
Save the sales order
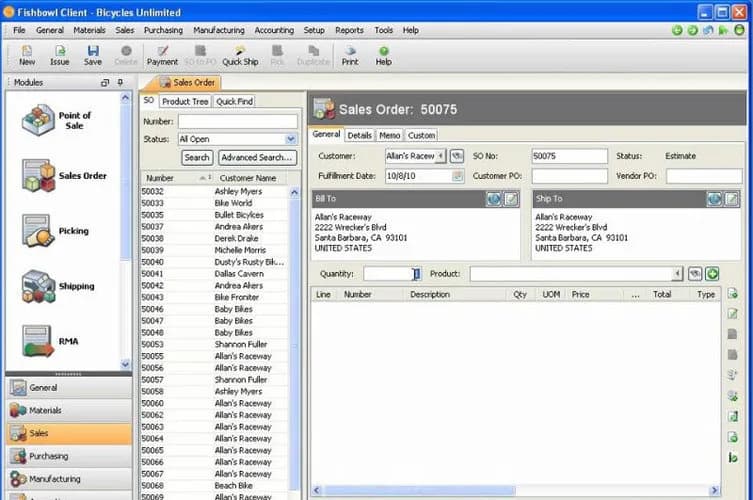coord(93,55)
